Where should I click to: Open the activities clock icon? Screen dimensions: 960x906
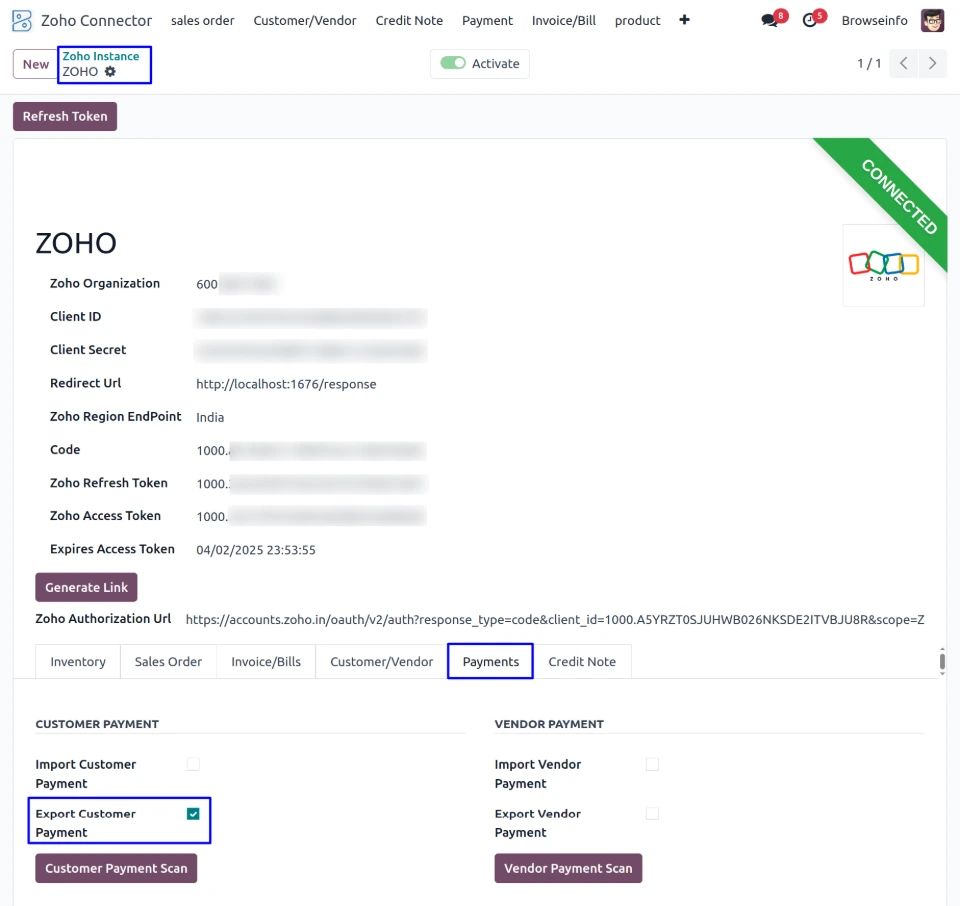pos(809,20)
